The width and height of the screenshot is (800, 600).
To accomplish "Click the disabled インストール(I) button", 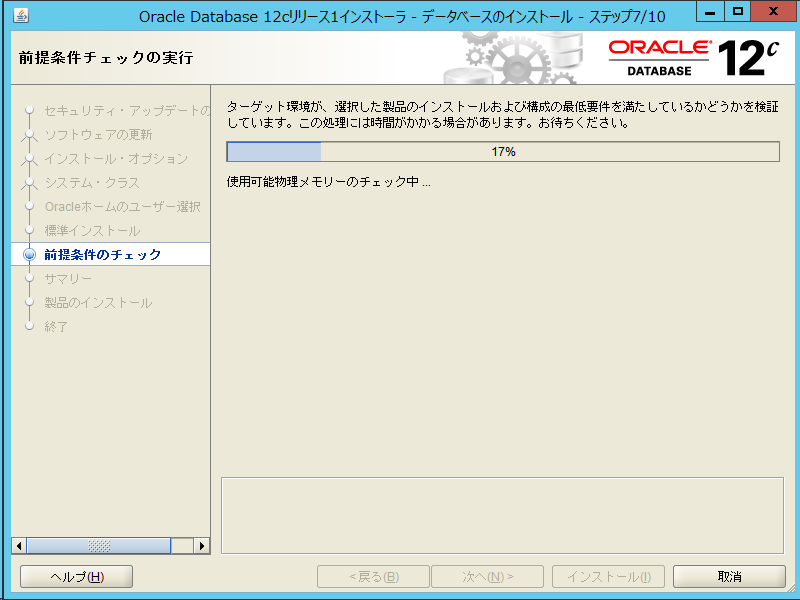I will click(608, 577).
